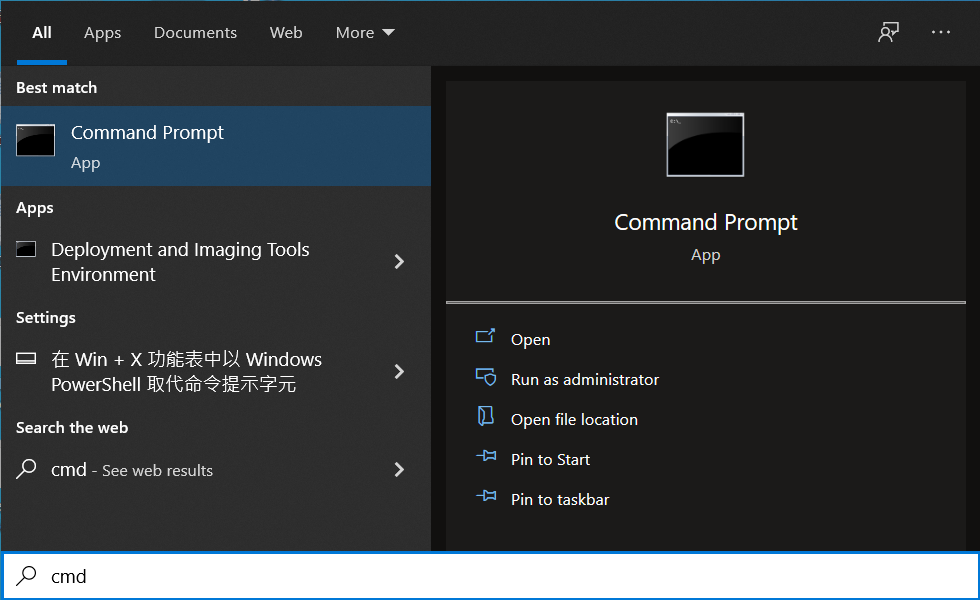
Task: Choose Pin to Start
Action: [550, 459]
